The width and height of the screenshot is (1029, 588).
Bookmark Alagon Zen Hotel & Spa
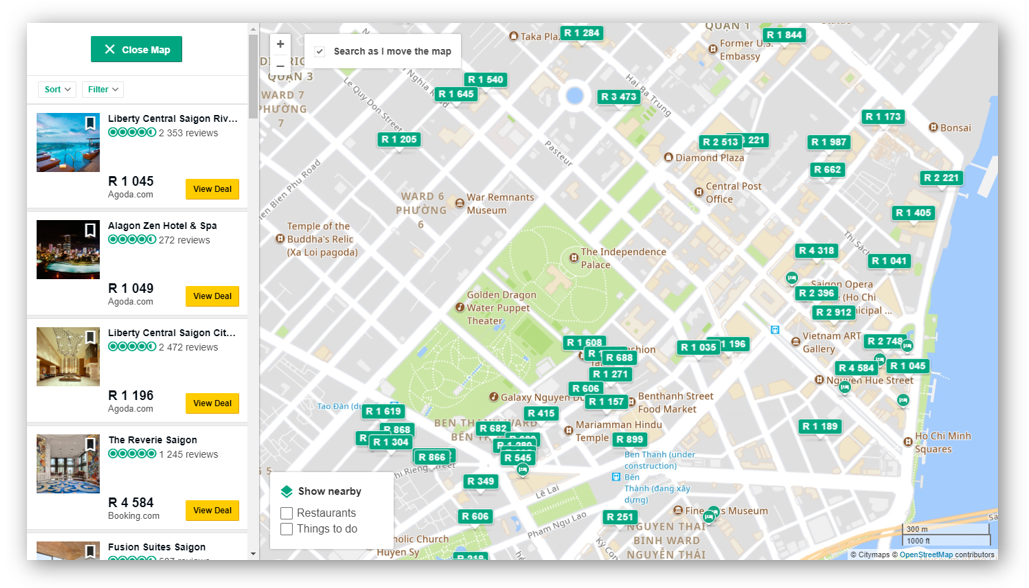pos(91,230)
